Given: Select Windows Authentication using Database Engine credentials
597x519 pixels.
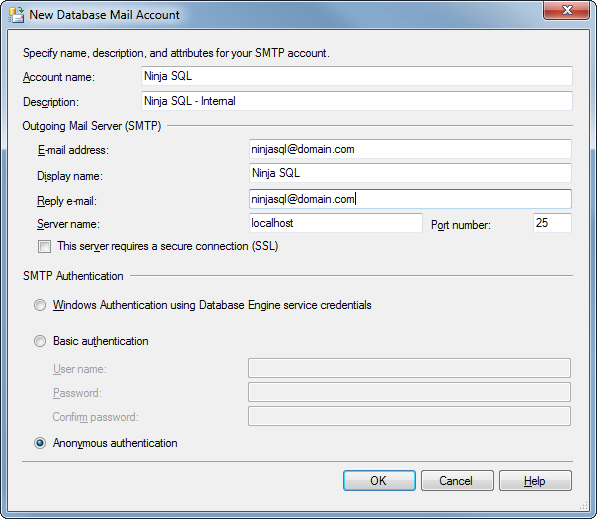Looking at the screenshot, I should (x=40, y=305).
